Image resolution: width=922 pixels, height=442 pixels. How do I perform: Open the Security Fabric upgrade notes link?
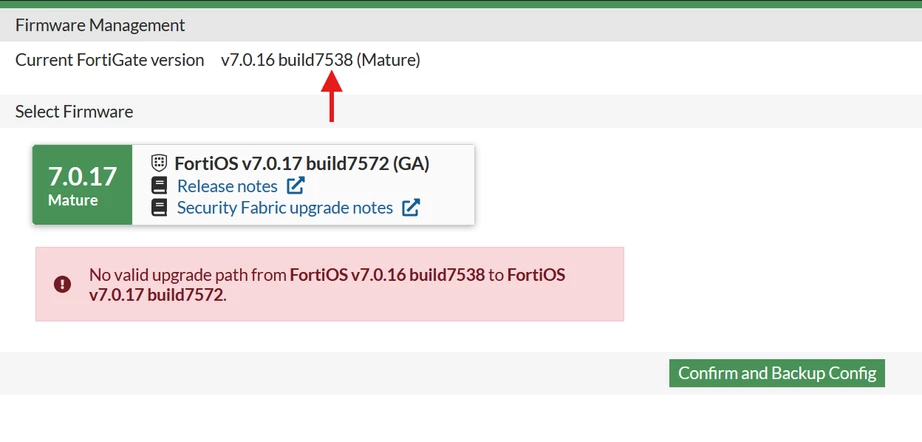coord(285,207)
